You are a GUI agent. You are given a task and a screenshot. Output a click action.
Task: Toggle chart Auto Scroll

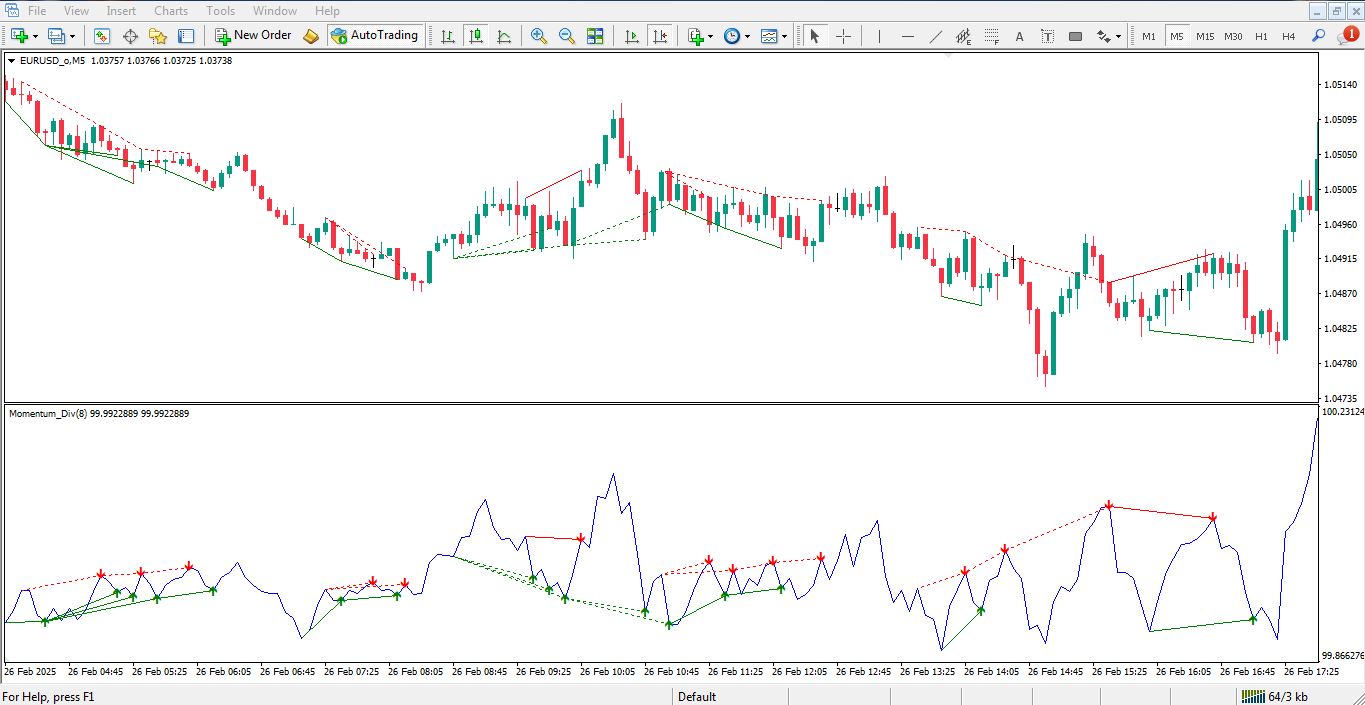[631, 36]
